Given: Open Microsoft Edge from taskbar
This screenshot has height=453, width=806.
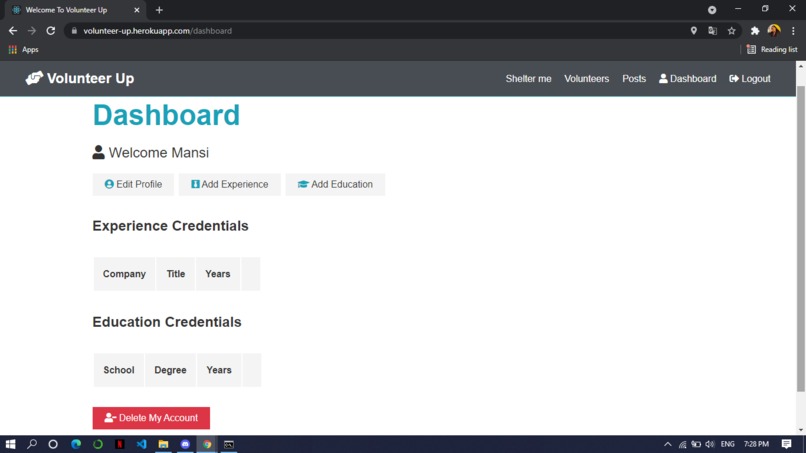Looking at the screenshot, I should pyautogui.click(x=76, y=444).
